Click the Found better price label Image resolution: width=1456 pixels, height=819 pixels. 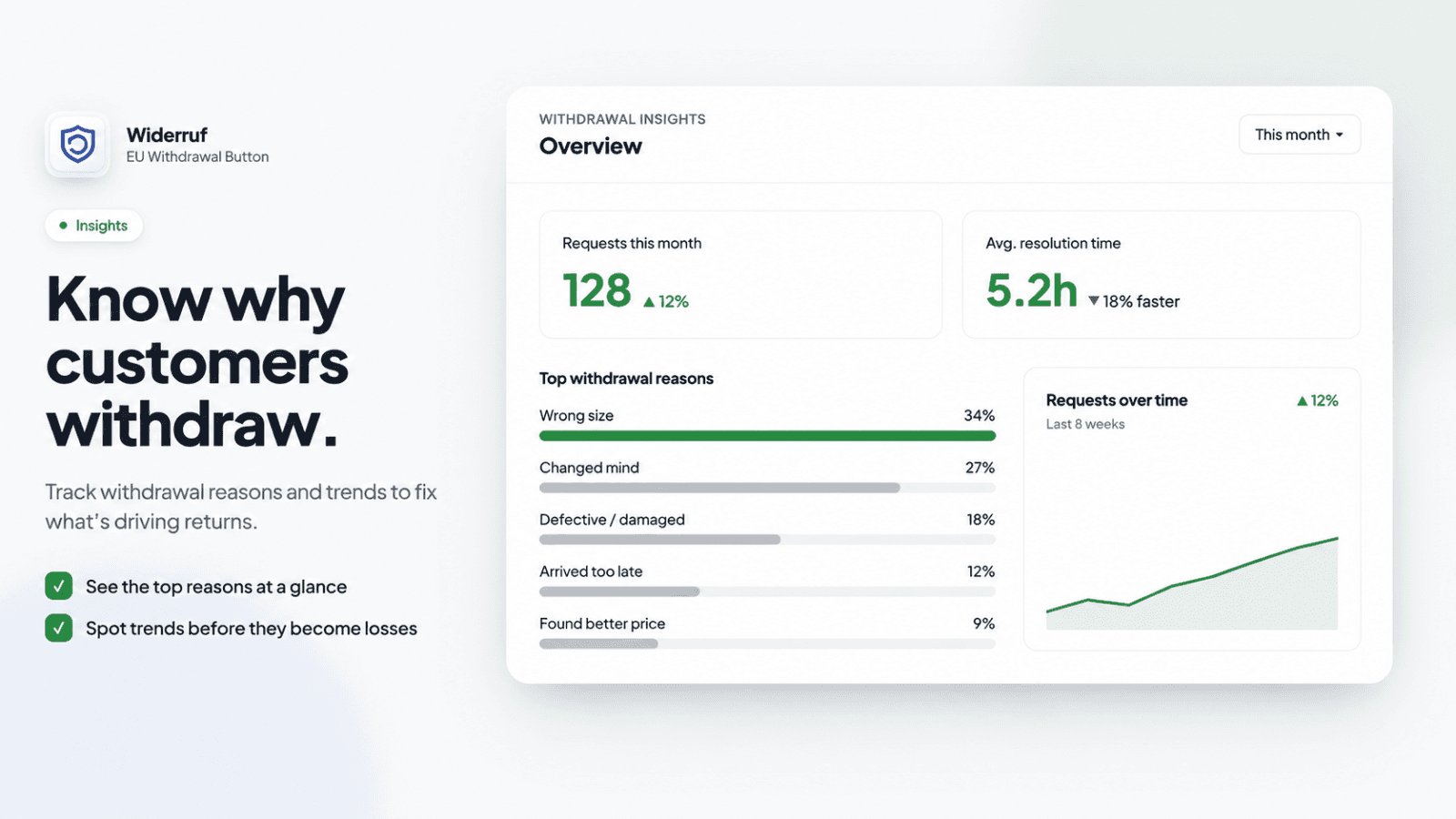coord(602,623)
